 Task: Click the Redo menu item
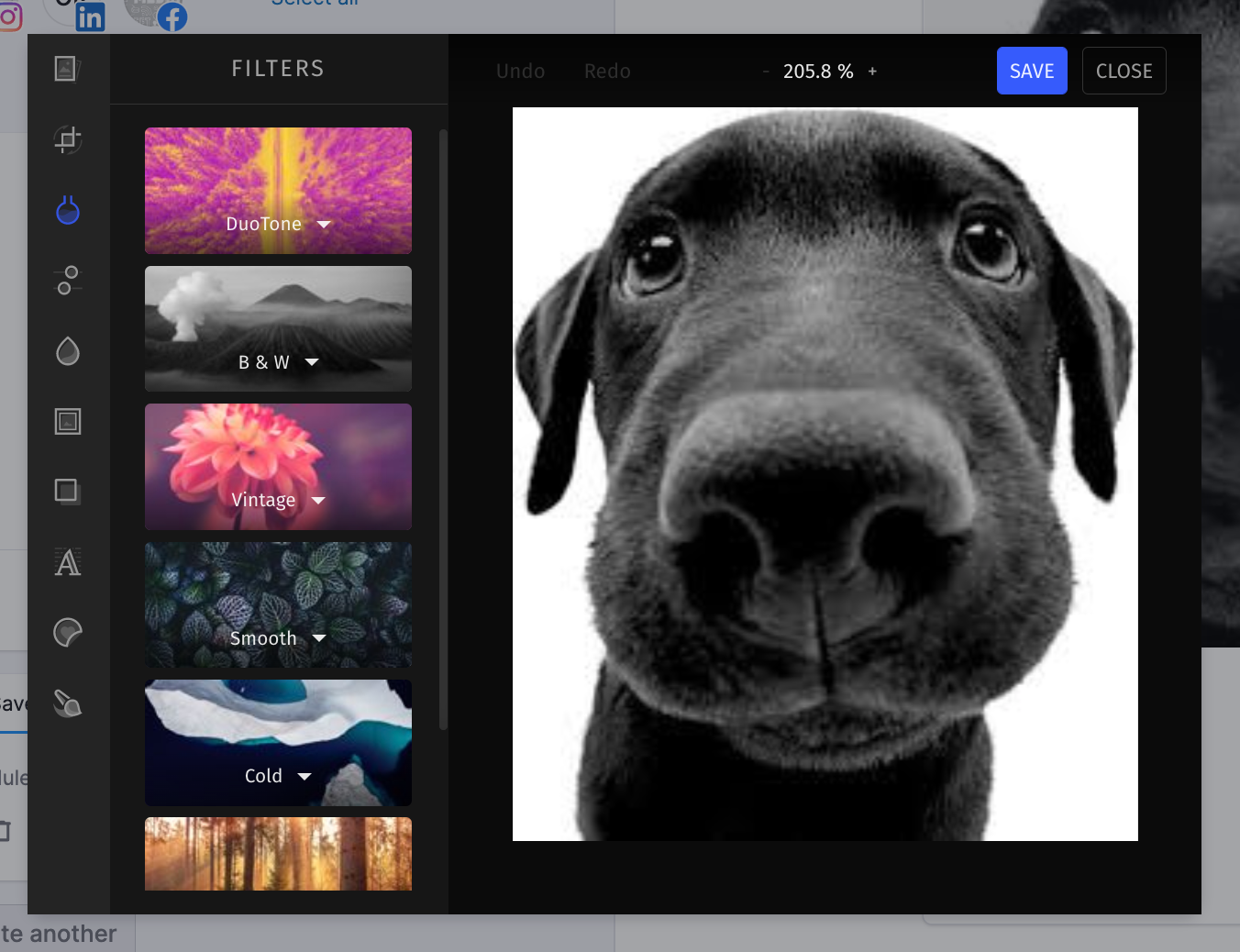[607, 71]
